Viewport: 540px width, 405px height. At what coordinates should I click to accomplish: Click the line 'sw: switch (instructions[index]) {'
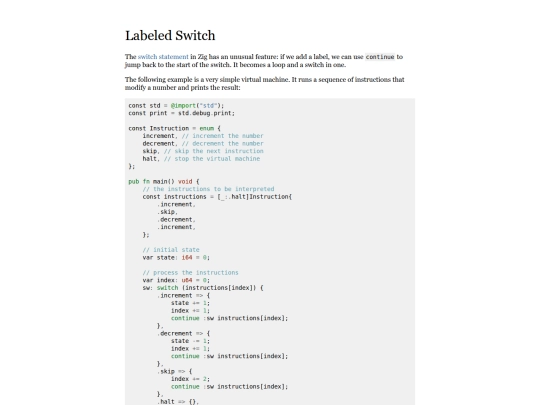203,288
